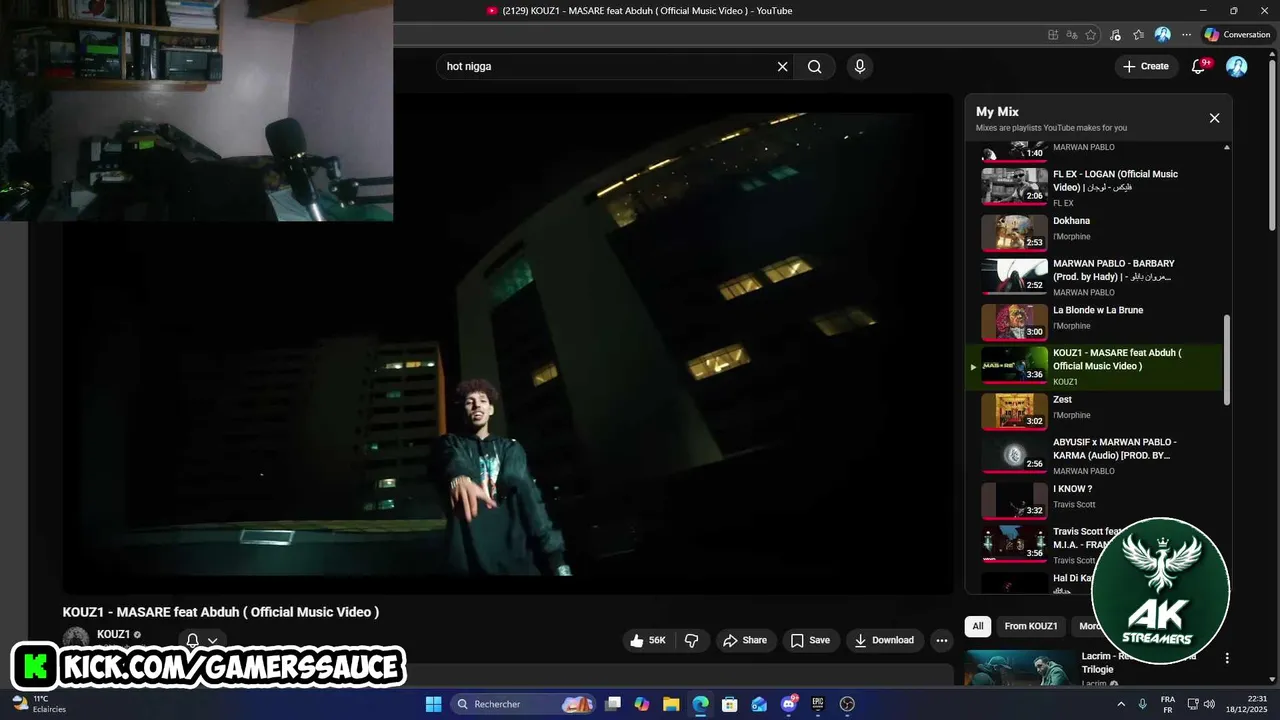The image size is (1280, 720).
Task: Click the Zest video thumbnail
Action: (1014, 411)
